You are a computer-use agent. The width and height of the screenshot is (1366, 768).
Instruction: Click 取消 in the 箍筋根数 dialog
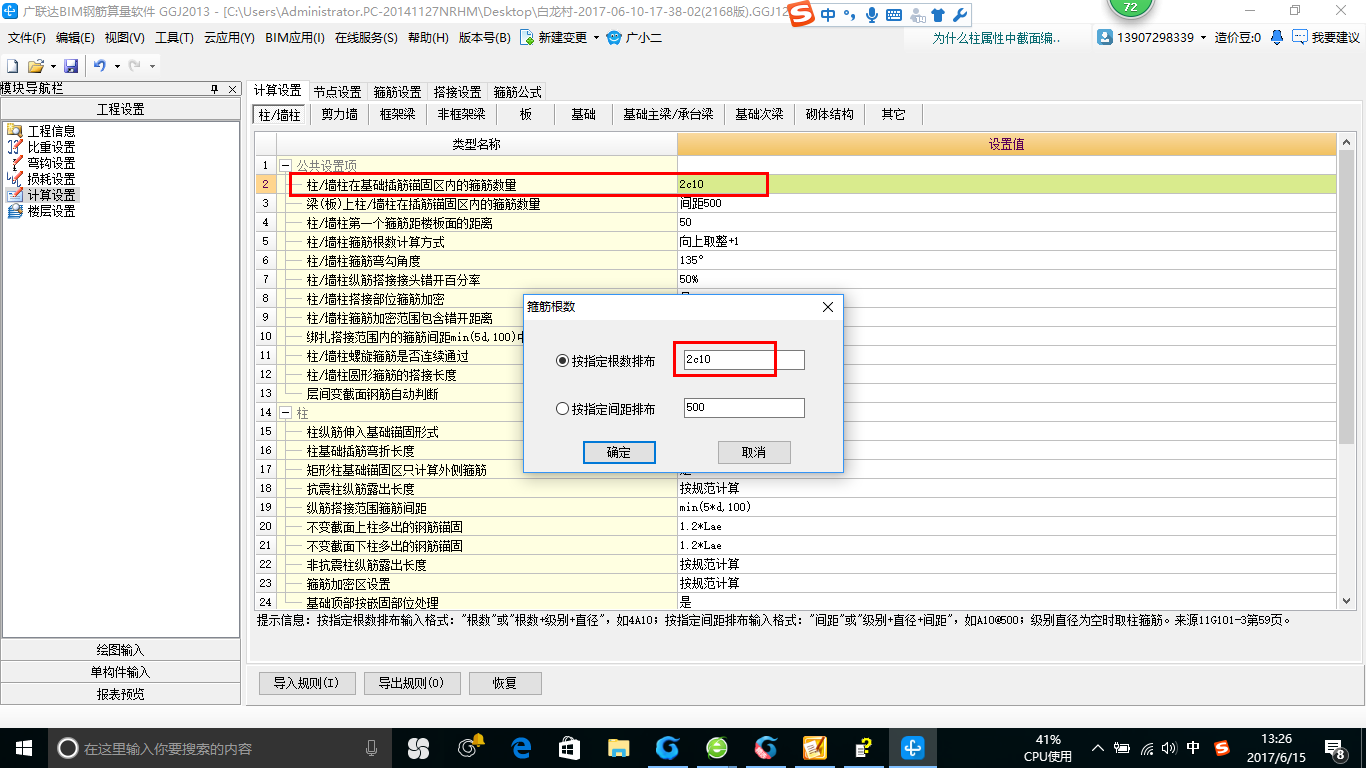point(754,452)
